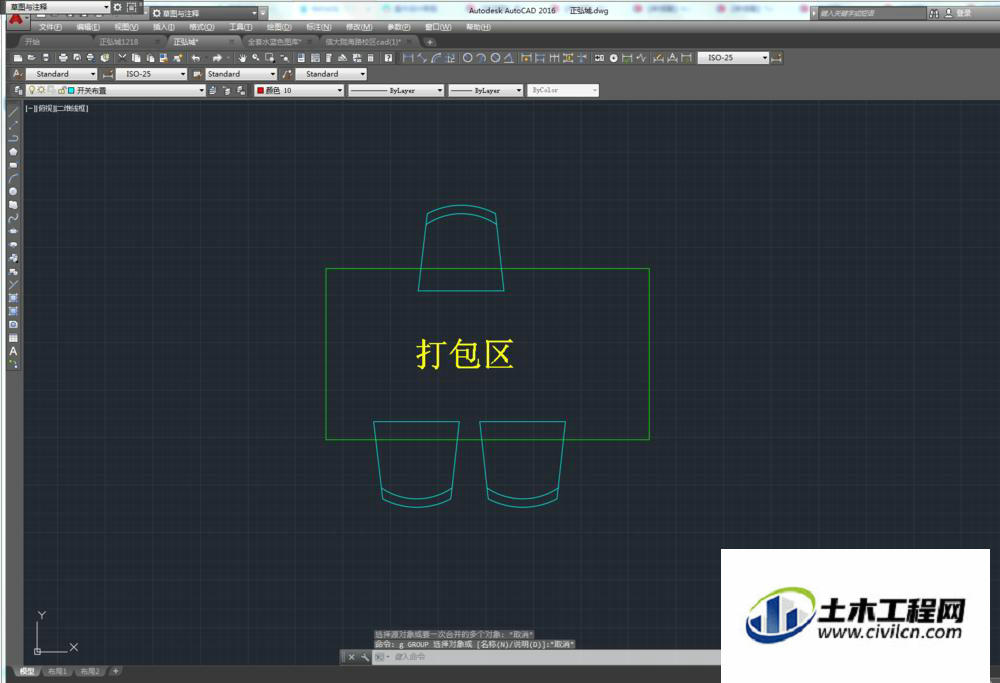Open the ISO-25 dimension style dropdown beside text style
This screenshot has width=1000, height=683.
tap(152, 74)
